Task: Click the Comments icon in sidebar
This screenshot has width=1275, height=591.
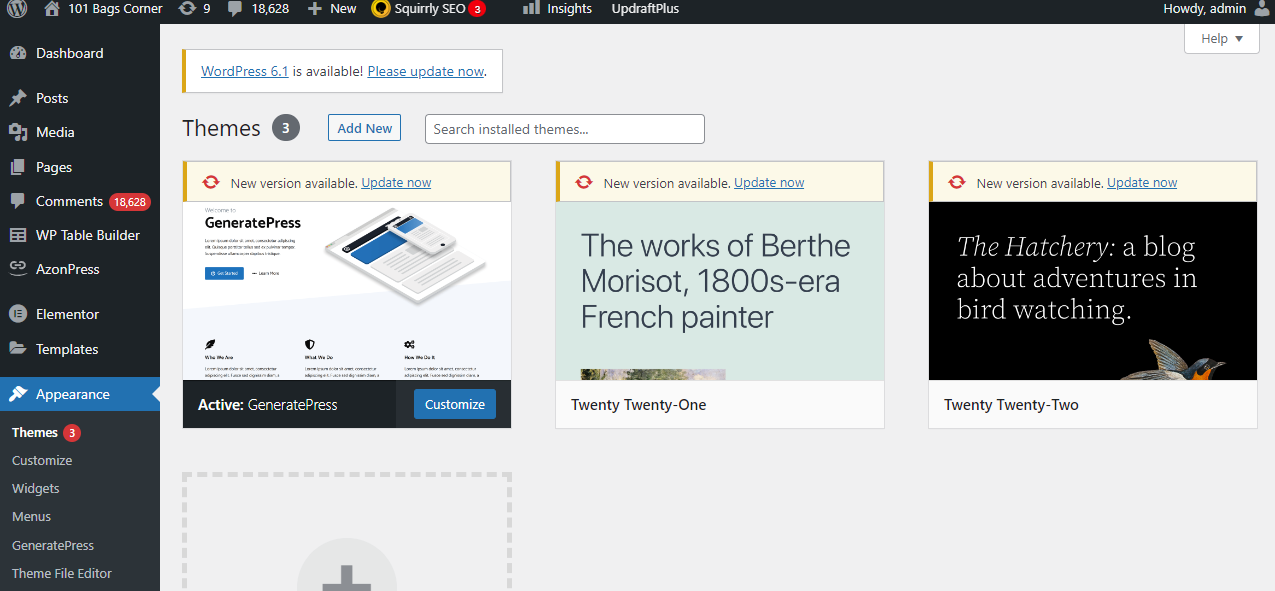Action: [18, 201]
